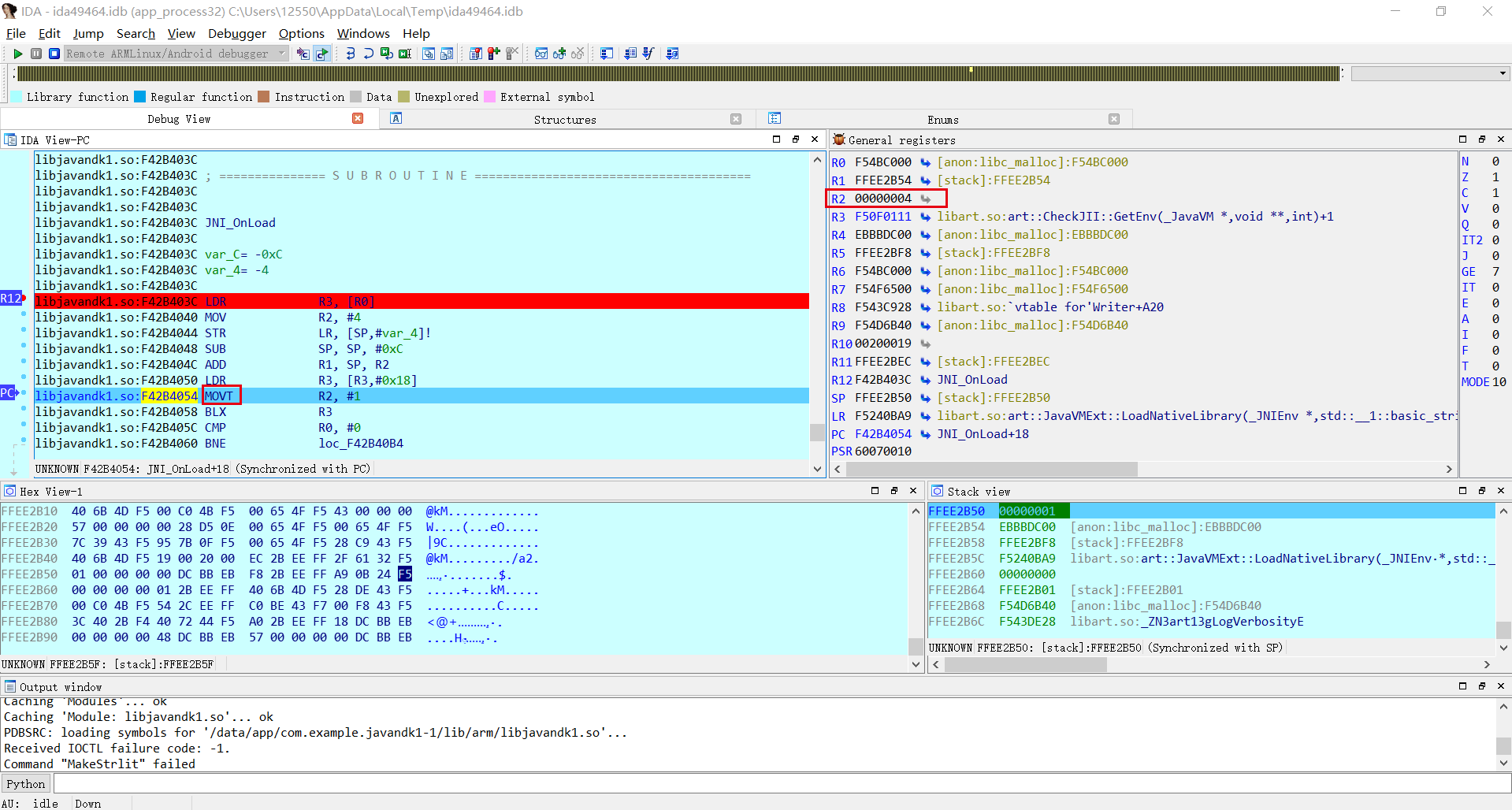
Task: Click the Open registers window icon
Action: [429, 54]
